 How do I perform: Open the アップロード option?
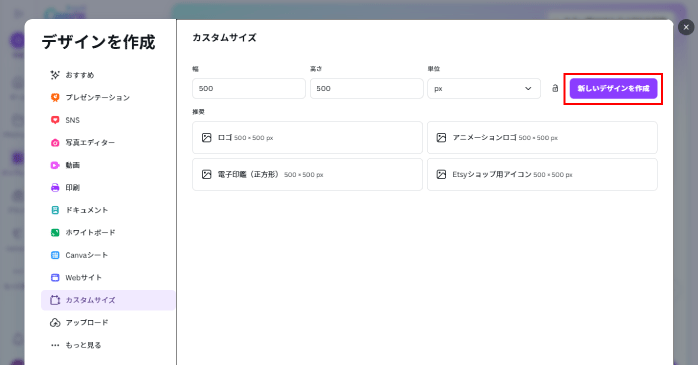pos(108,323)
